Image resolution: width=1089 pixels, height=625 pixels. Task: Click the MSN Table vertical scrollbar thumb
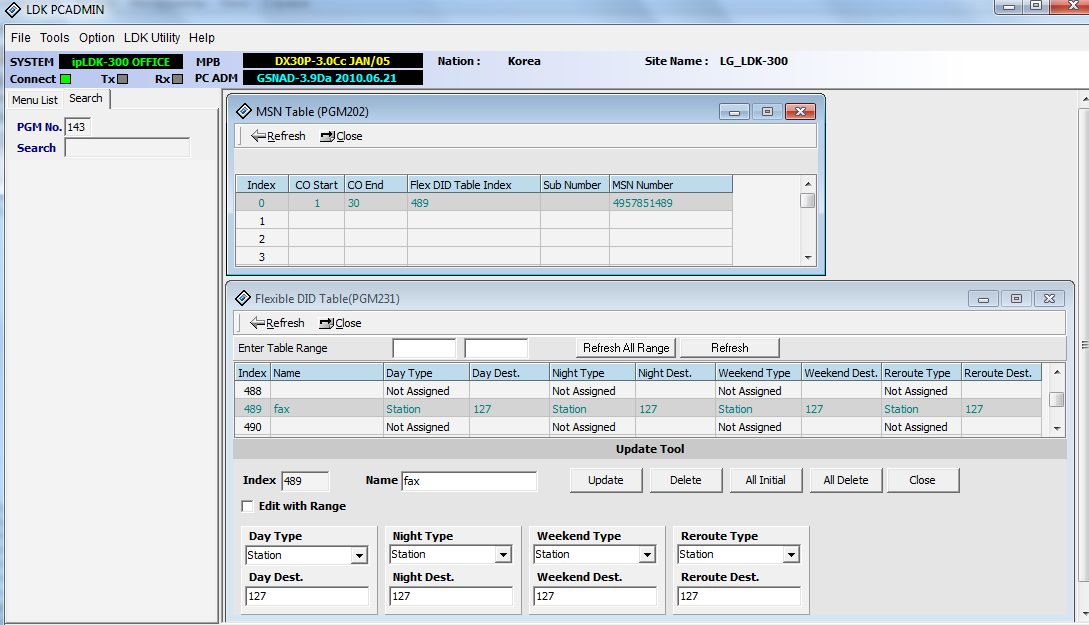[x=808, y=200]
